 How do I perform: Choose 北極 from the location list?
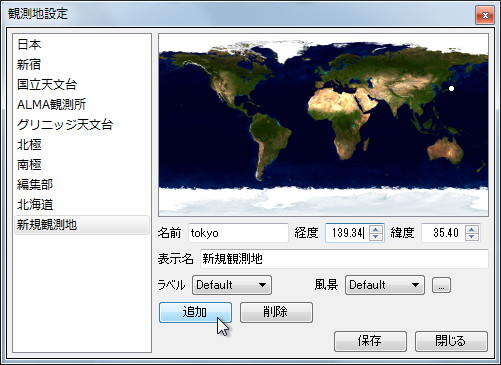point(82,144)
